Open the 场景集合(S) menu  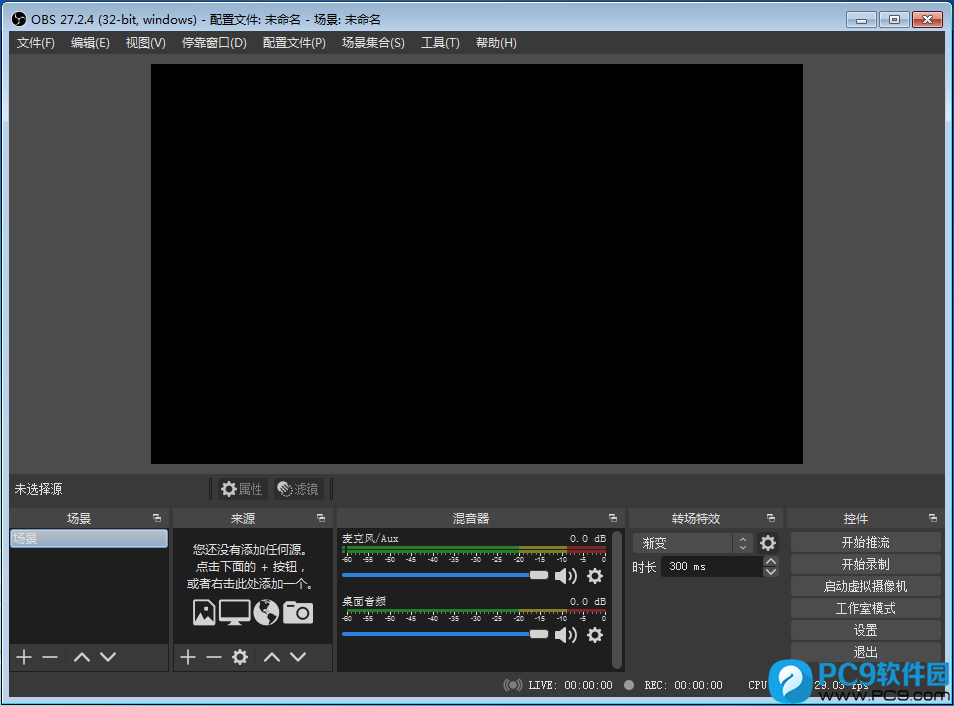coord(373,43)
